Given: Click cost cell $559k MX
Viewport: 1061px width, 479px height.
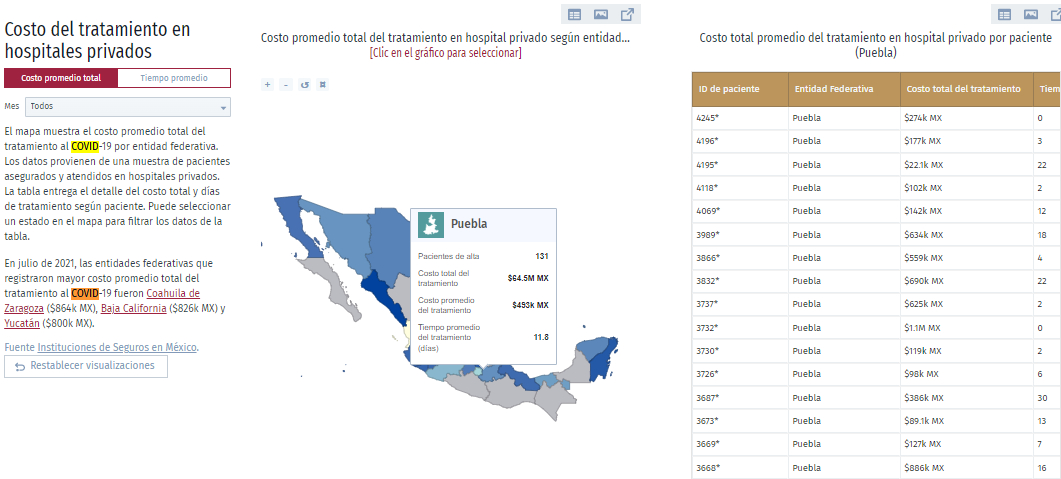Looking at the screenshot, I should 966,258.
